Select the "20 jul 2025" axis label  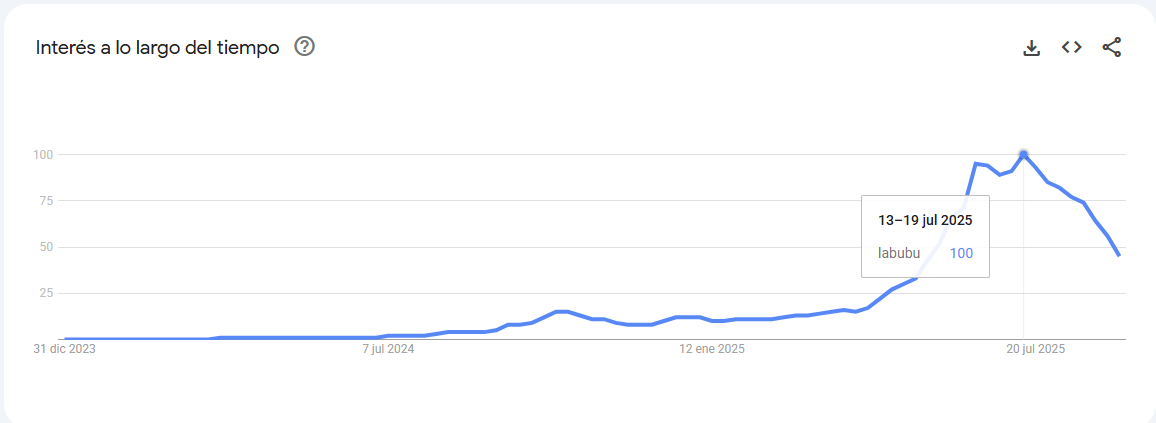coord(1035,349)
